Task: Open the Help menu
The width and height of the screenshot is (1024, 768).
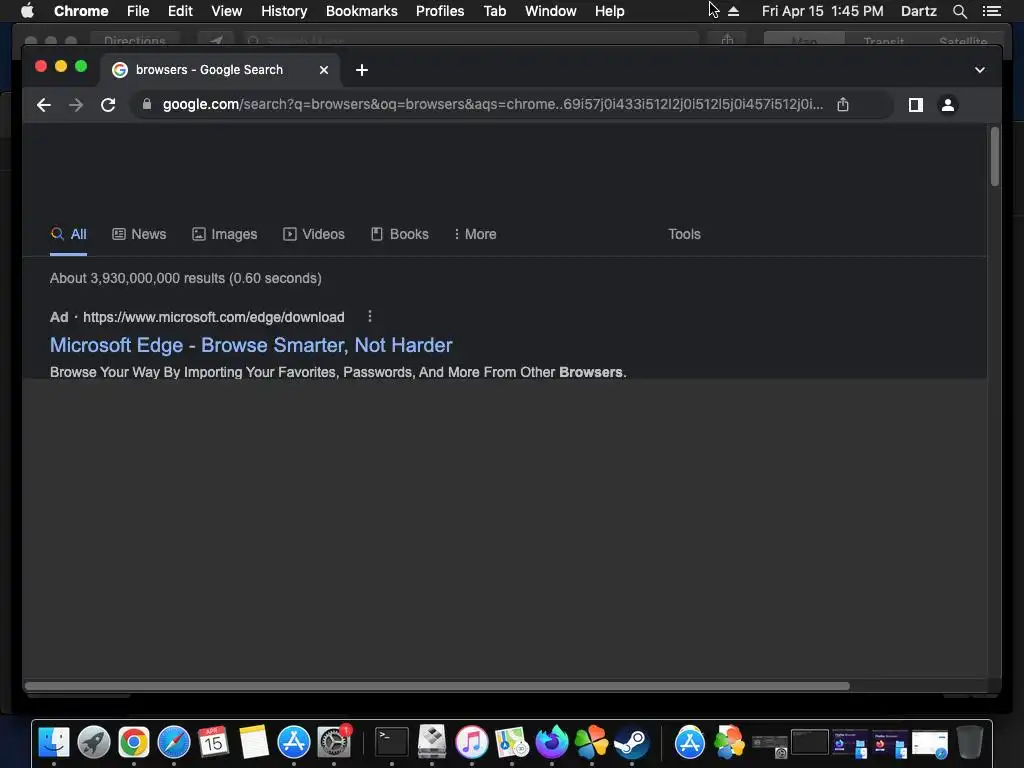Action: tap(609, 11)
